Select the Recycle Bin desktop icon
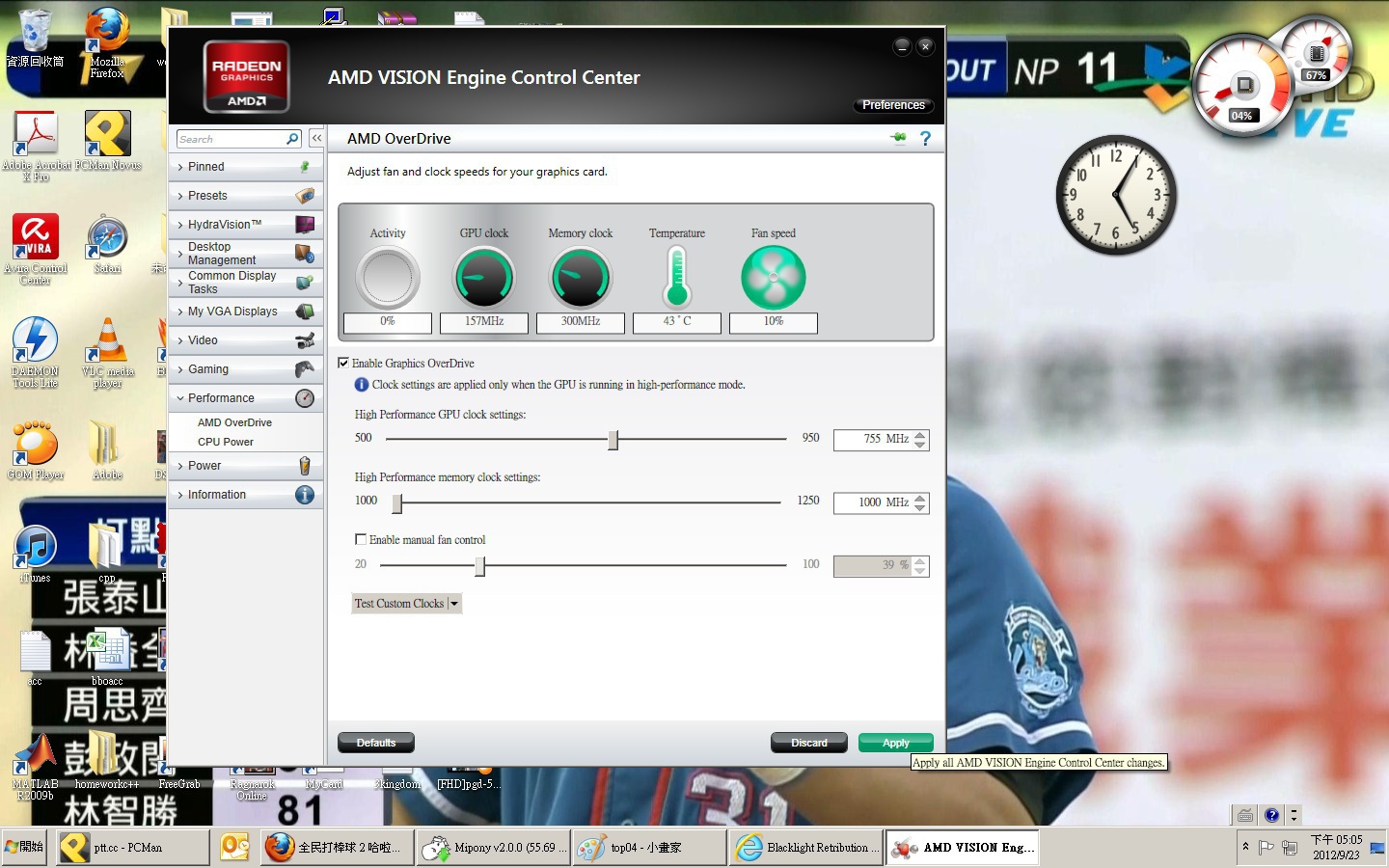The image size is (1389, 868). tap(35, 39)
